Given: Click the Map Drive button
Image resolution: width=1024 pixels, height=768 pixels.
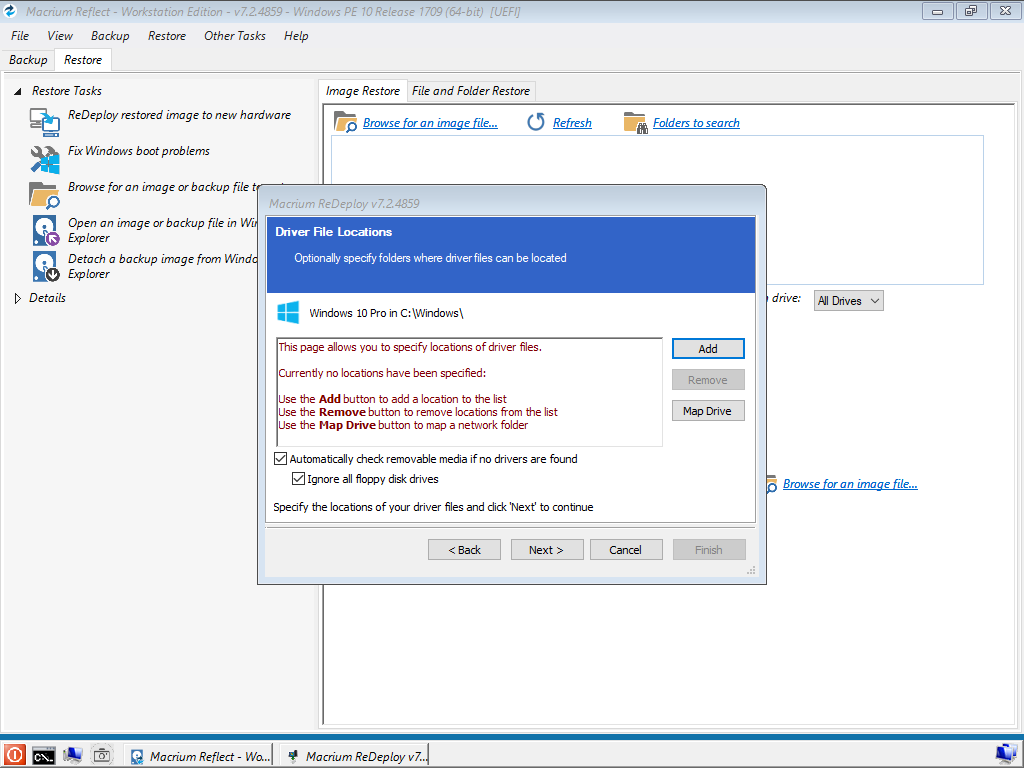Looking at the screenshot, I should tap(708, 411).
